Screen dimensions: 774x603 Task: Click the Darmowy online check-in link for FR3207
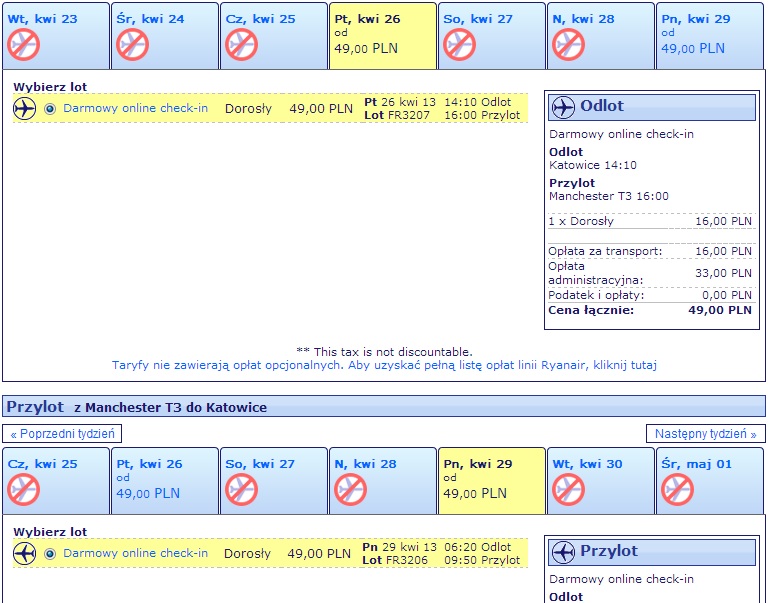[x=135, y=108]
